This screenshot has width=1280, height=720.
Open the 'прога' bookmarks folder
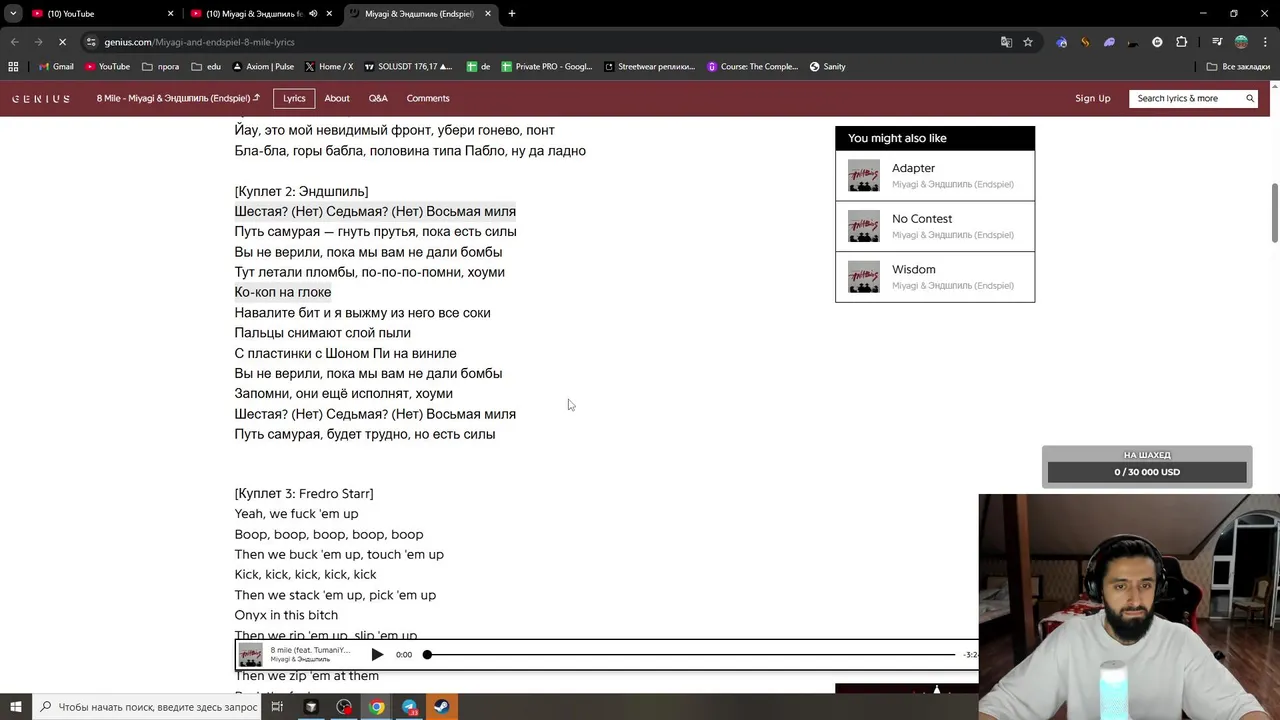(x=160, y=67)
